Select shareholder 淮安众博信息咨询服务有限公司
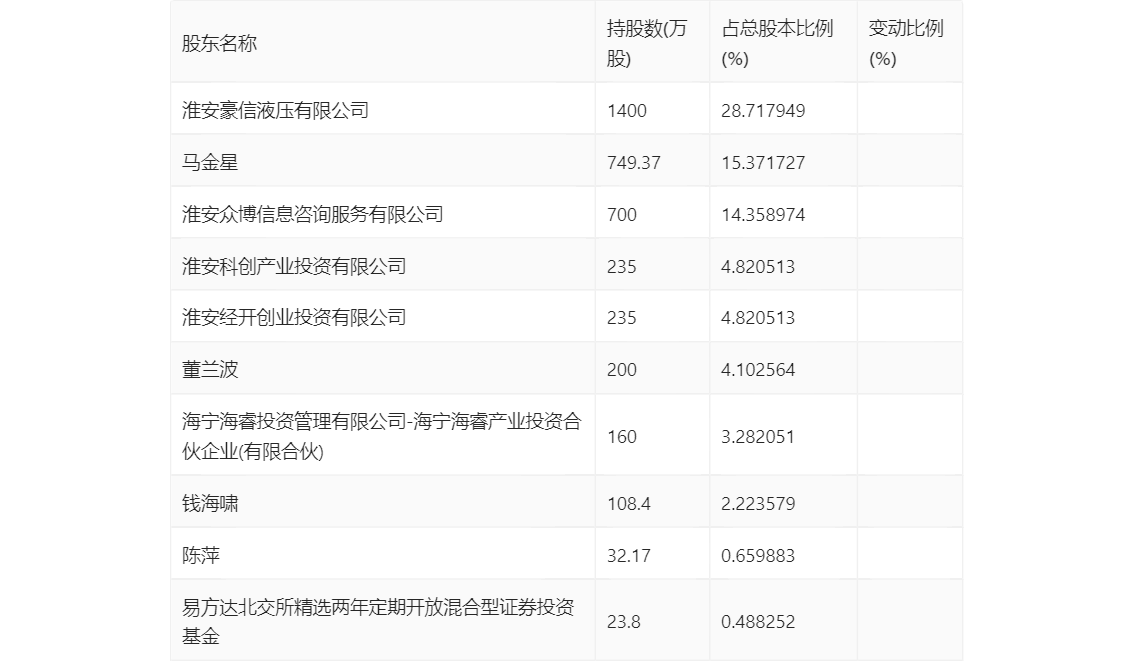The height and width of the screenshot is (661, 1134). click(x=312, y=215)
